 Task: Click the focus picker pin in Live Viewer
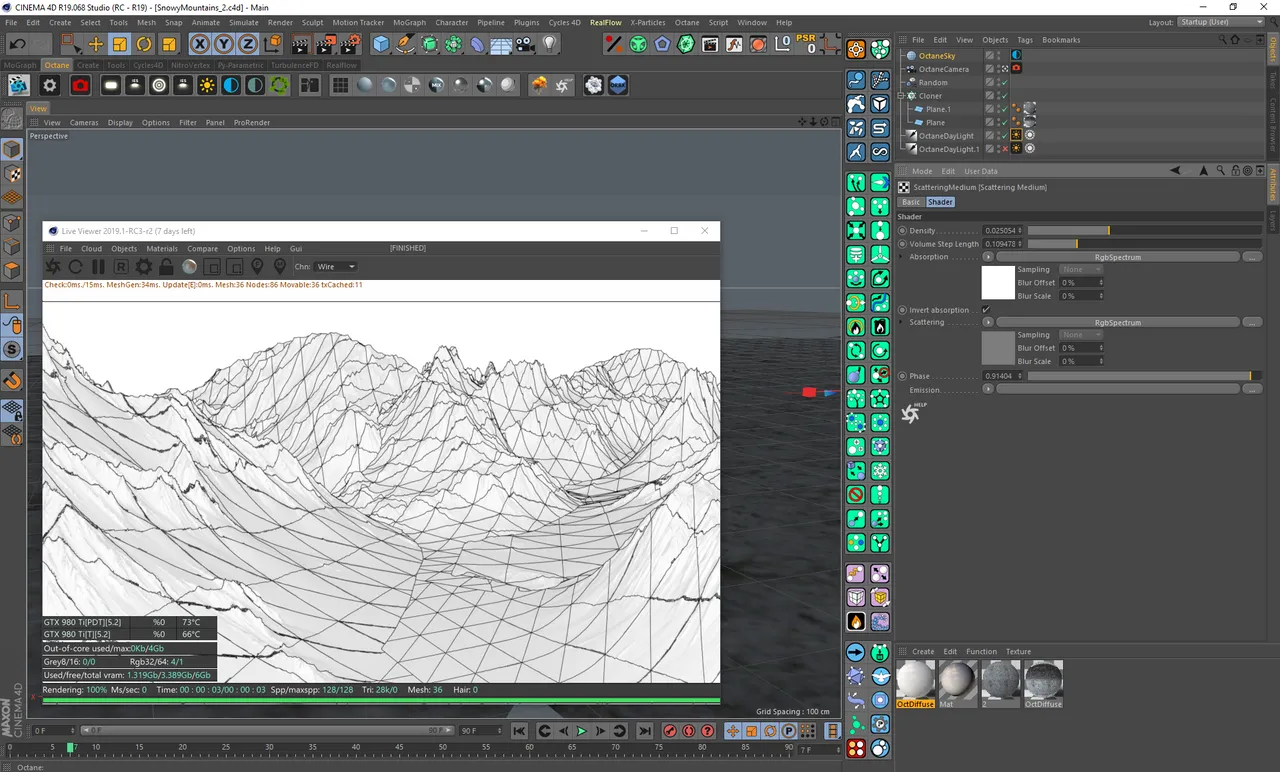click(x=257, y=267)
